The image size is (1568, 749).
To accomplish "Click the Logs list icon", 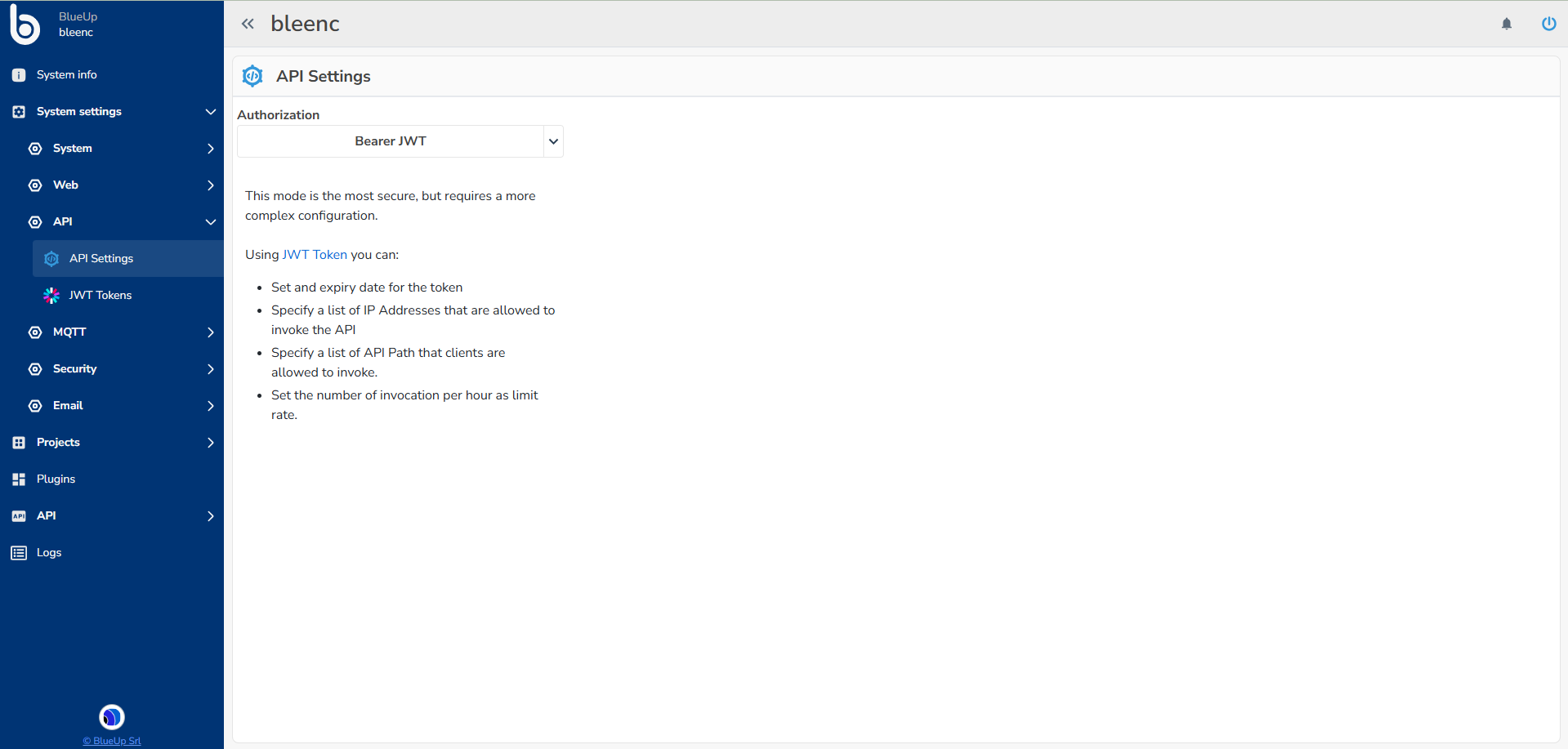I will (19, 553).
